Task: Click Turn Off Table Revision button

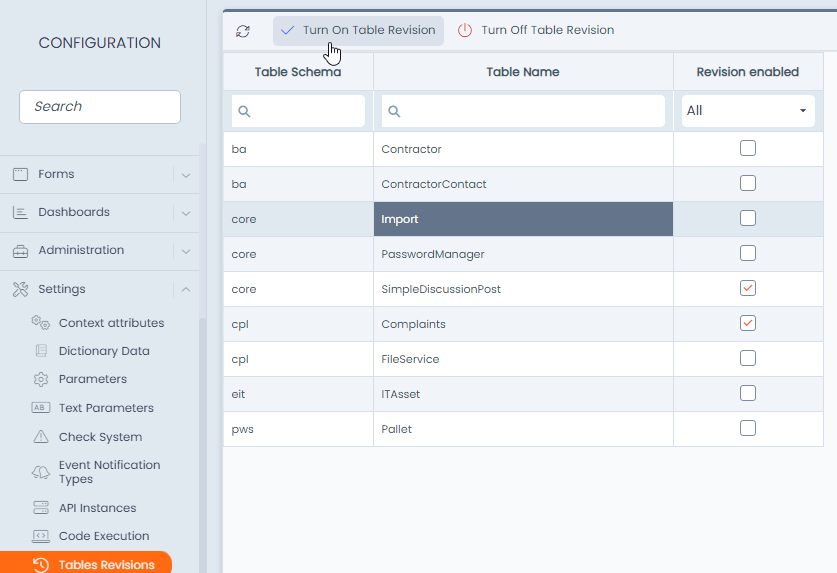Action: click(x=536, y=31)
